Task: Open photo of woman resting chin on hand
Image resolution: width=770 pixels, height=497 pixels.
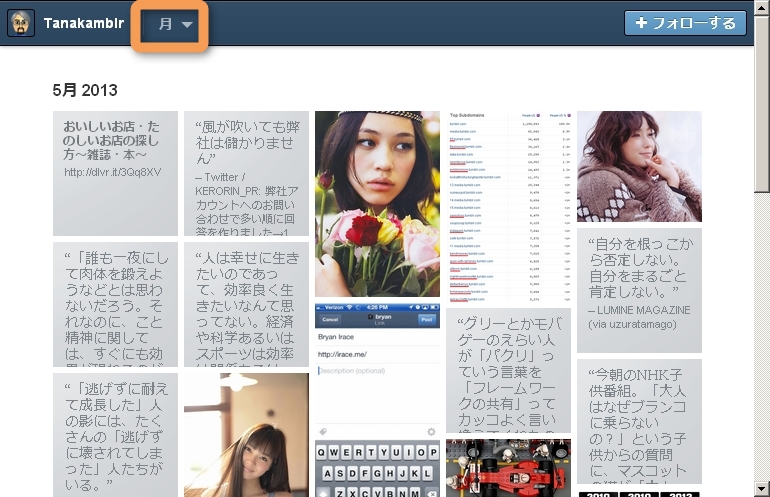Action: click(x=639, y=166)
